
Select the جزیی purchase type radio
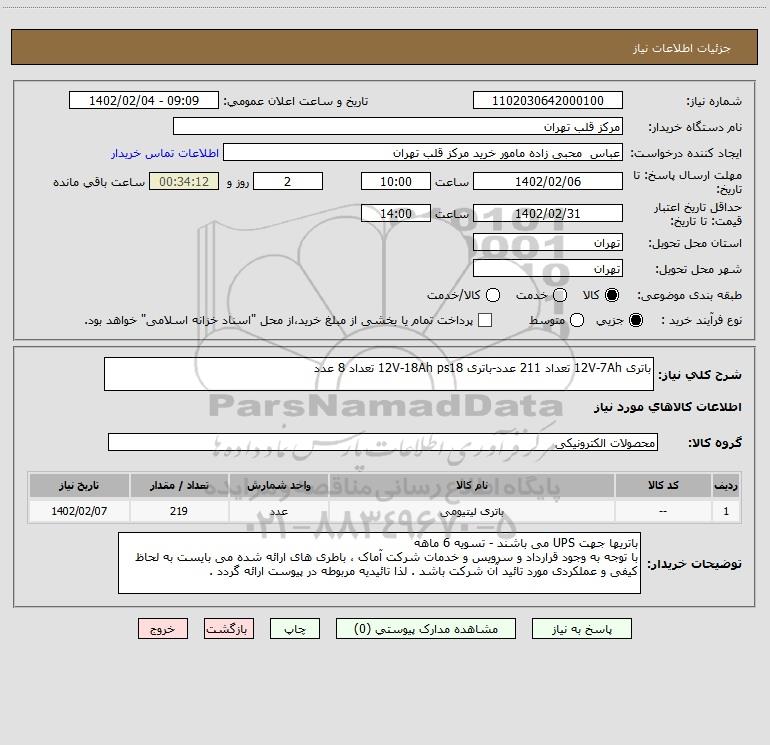point(636,320)
